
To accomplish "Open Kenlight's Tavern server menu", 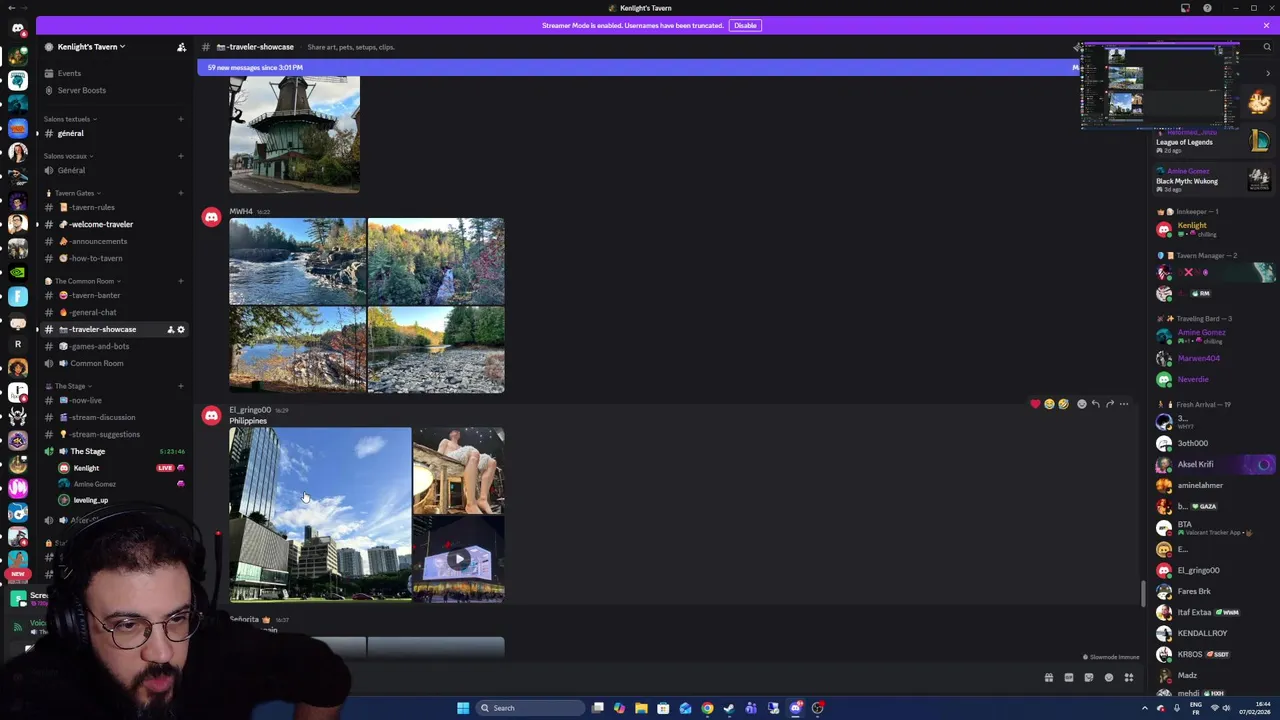I will [x=91, y=47].
